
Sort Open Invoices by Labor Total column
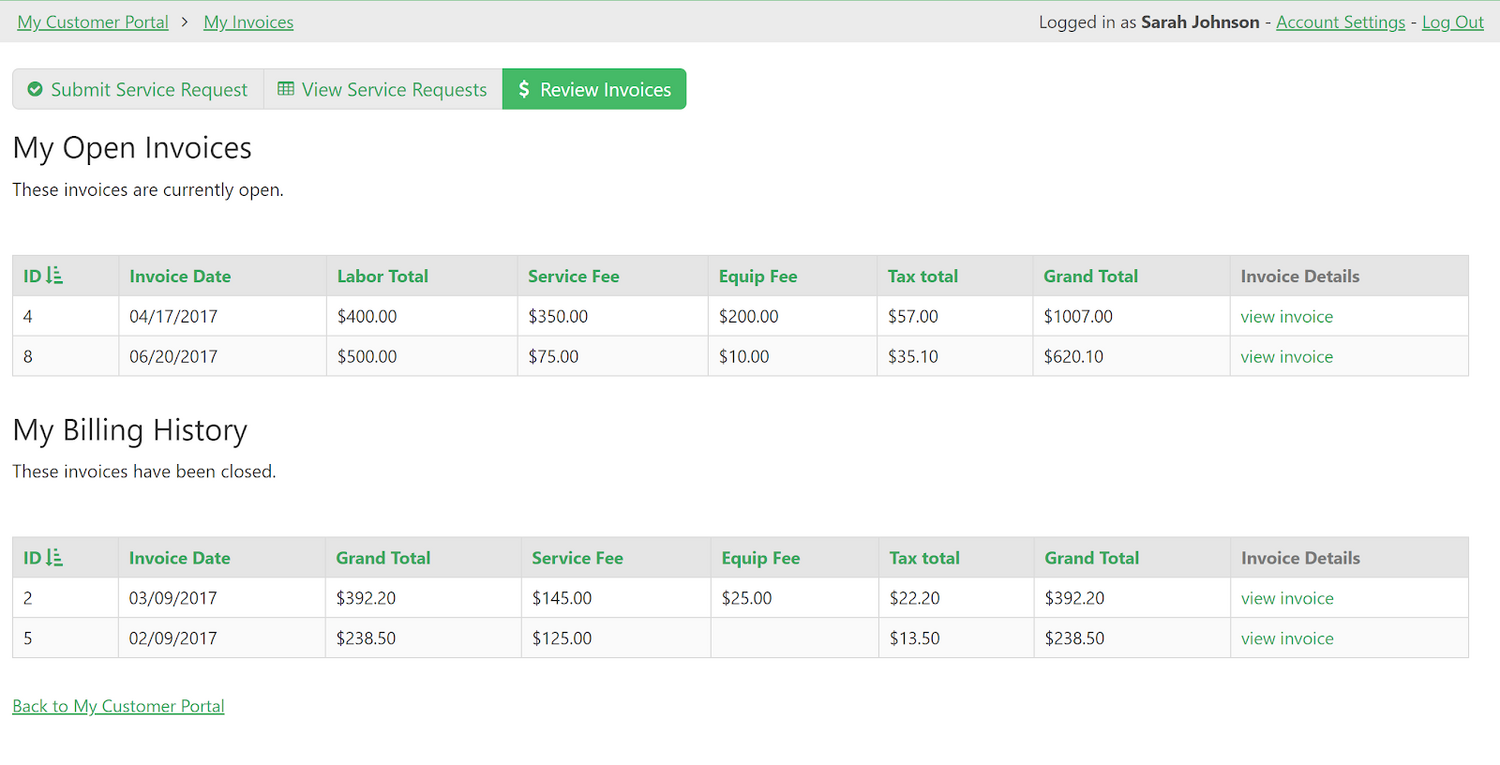(382, 276)
